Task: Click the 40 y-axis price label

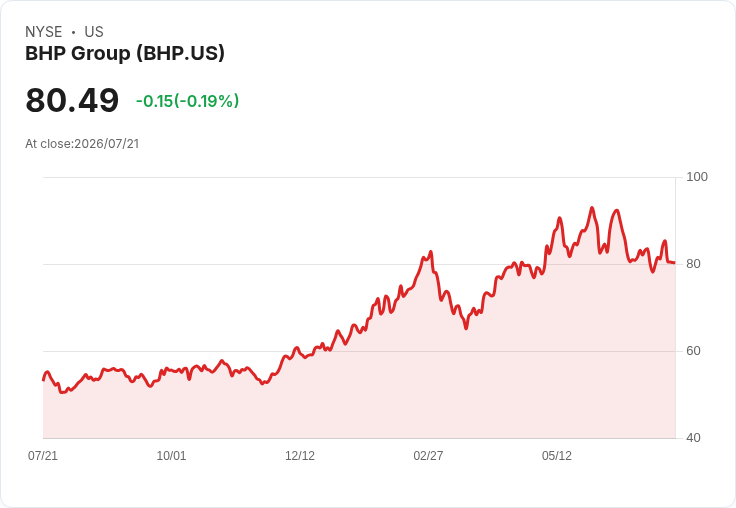Action: pyautogui.click(x=693, y=438)
